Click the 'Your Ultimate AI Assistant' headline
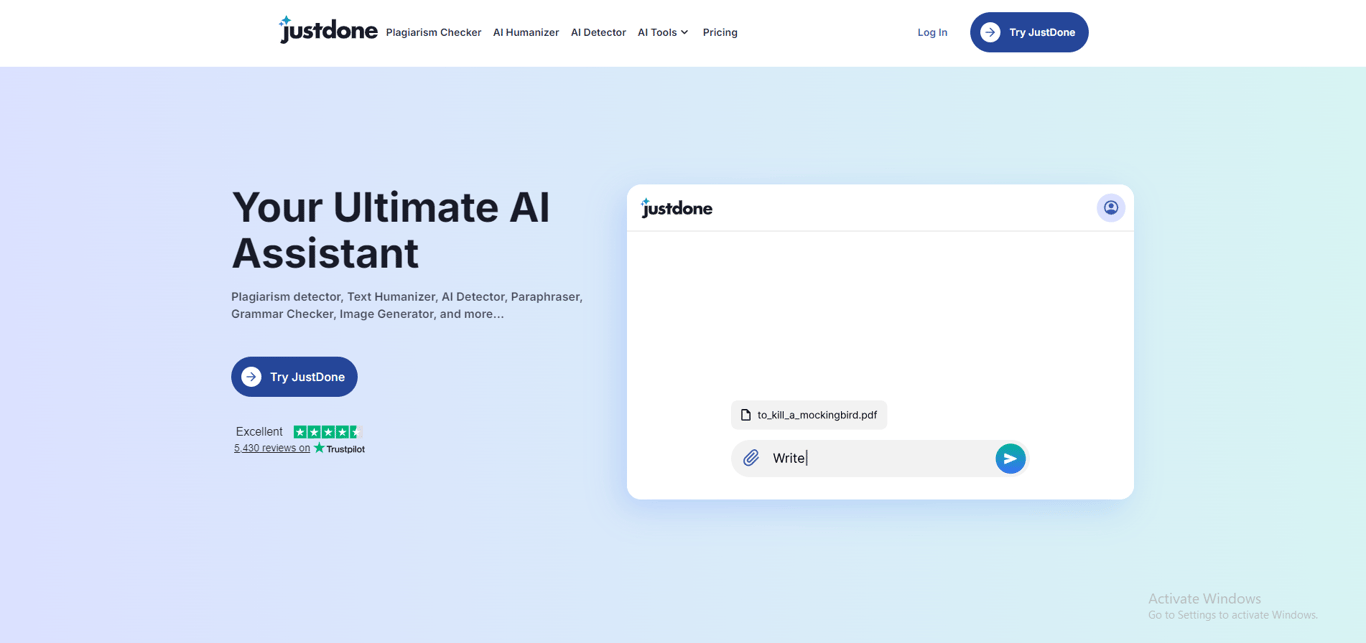This screenshot has height=643, width=1366. [x=391, y=230]
